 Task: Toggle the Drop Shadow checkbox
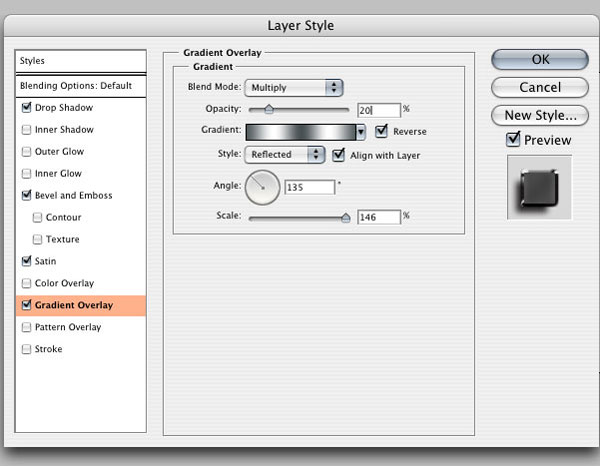26,108
